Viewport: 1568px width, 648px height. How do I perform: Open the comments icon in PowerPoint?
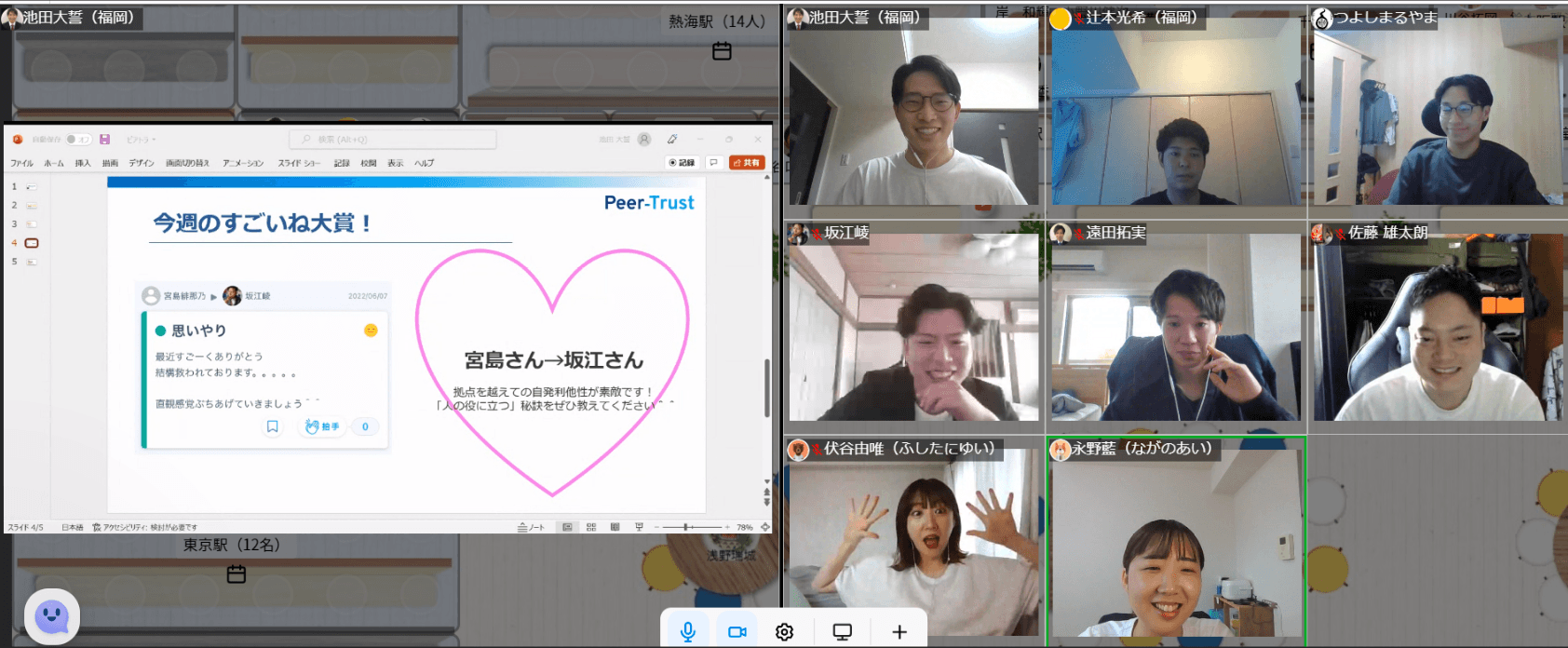pyautogui.click(x=714, y=162)
